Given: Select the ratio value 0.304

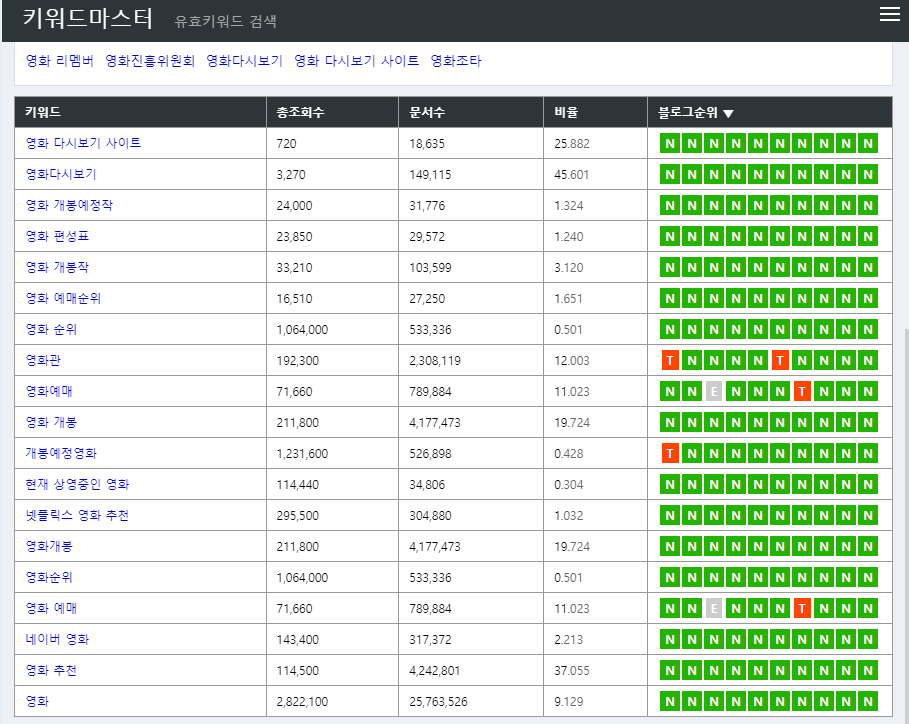Looking at the screenshot, I should [x=568, y=485].
